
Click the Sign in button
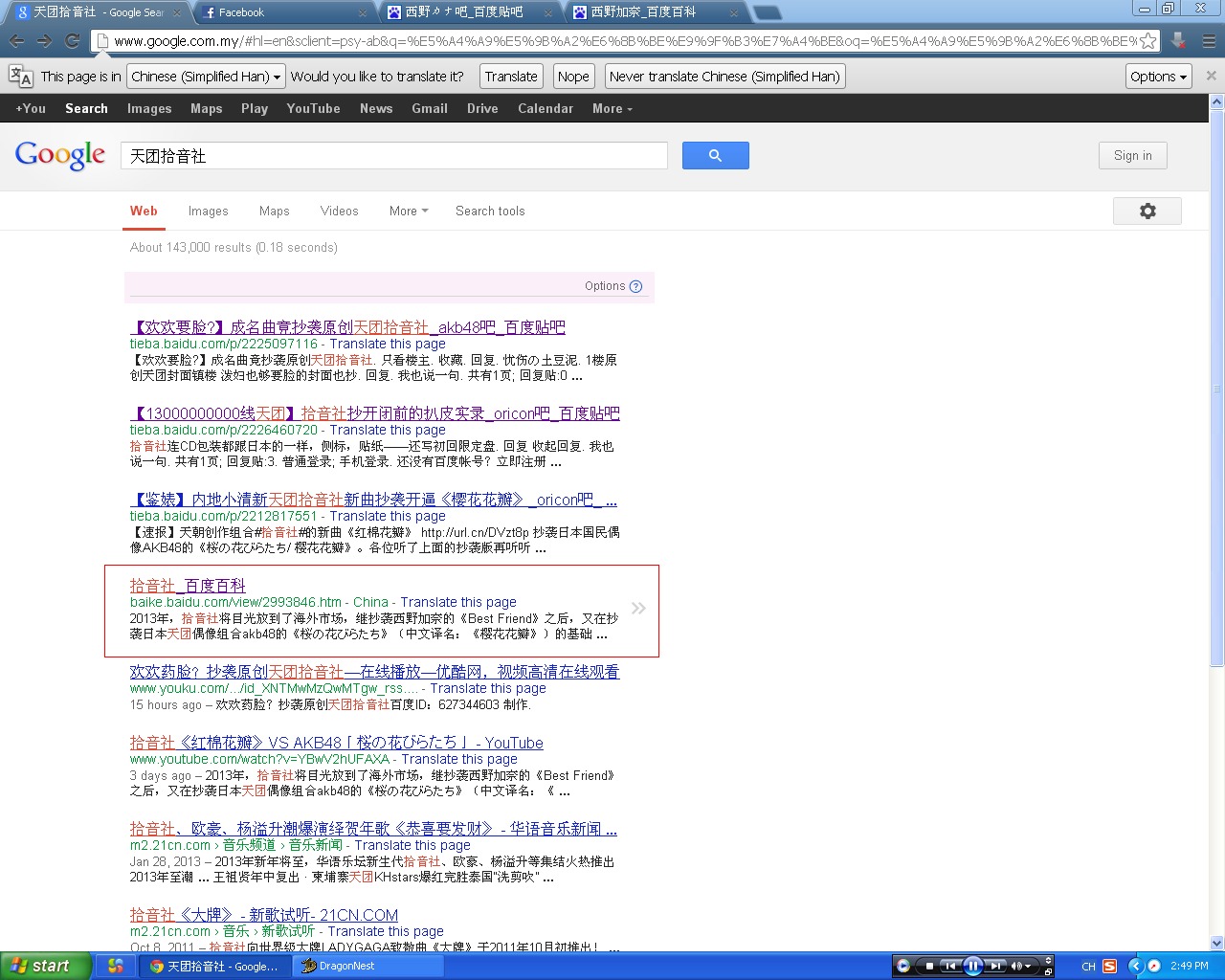pyautogui.click(x=1133, y=155)
